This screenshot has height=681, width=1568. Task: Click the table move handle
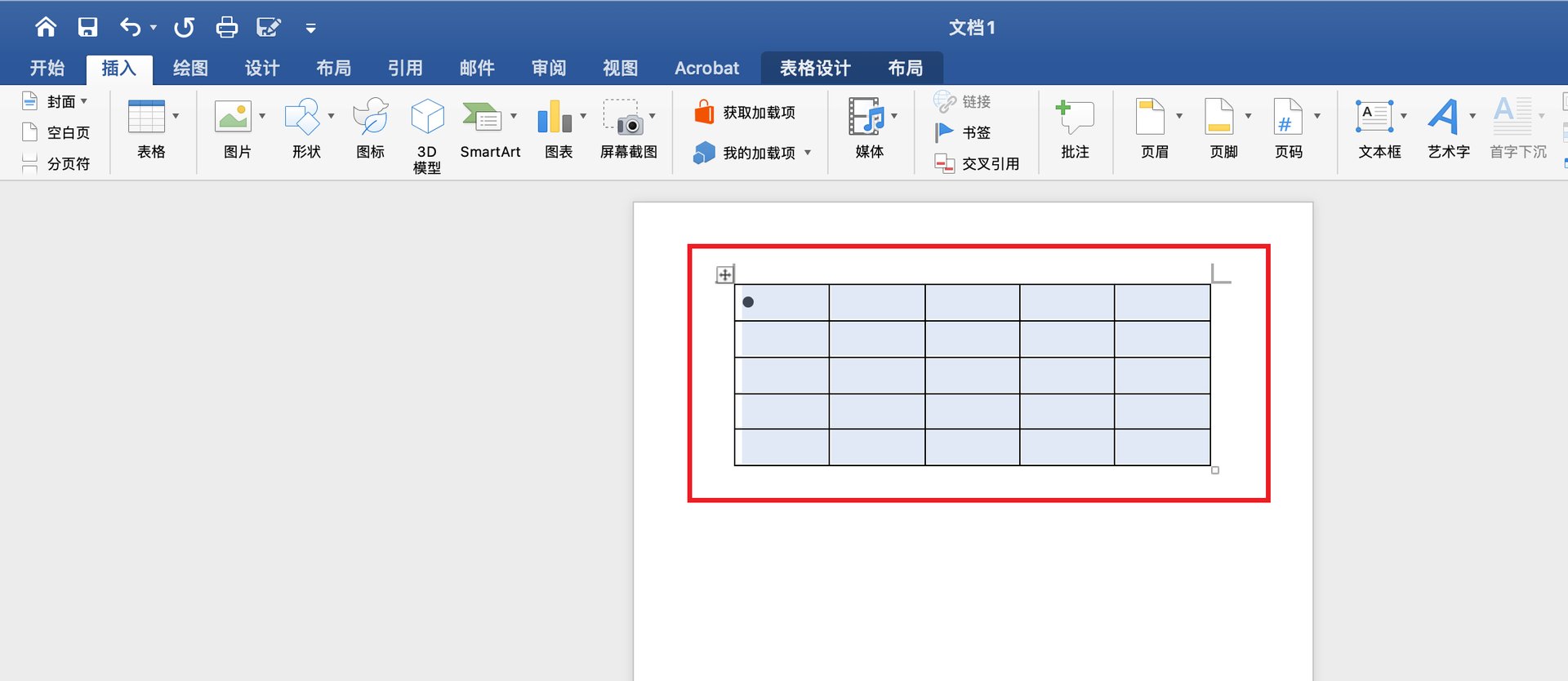click(x=724, y=274)
